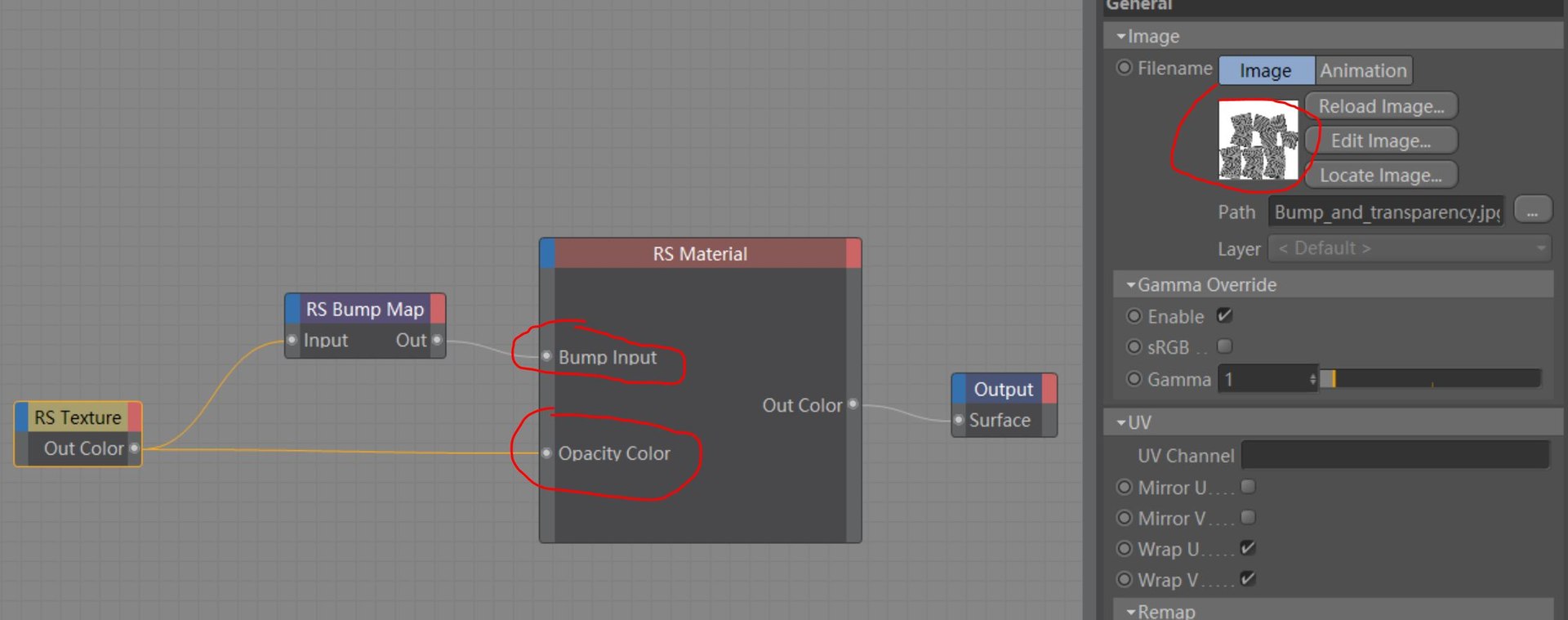This screenshot has width=1568, height=620.
Task: Click the red corner of RS Material node
Action: click(853, 253)
